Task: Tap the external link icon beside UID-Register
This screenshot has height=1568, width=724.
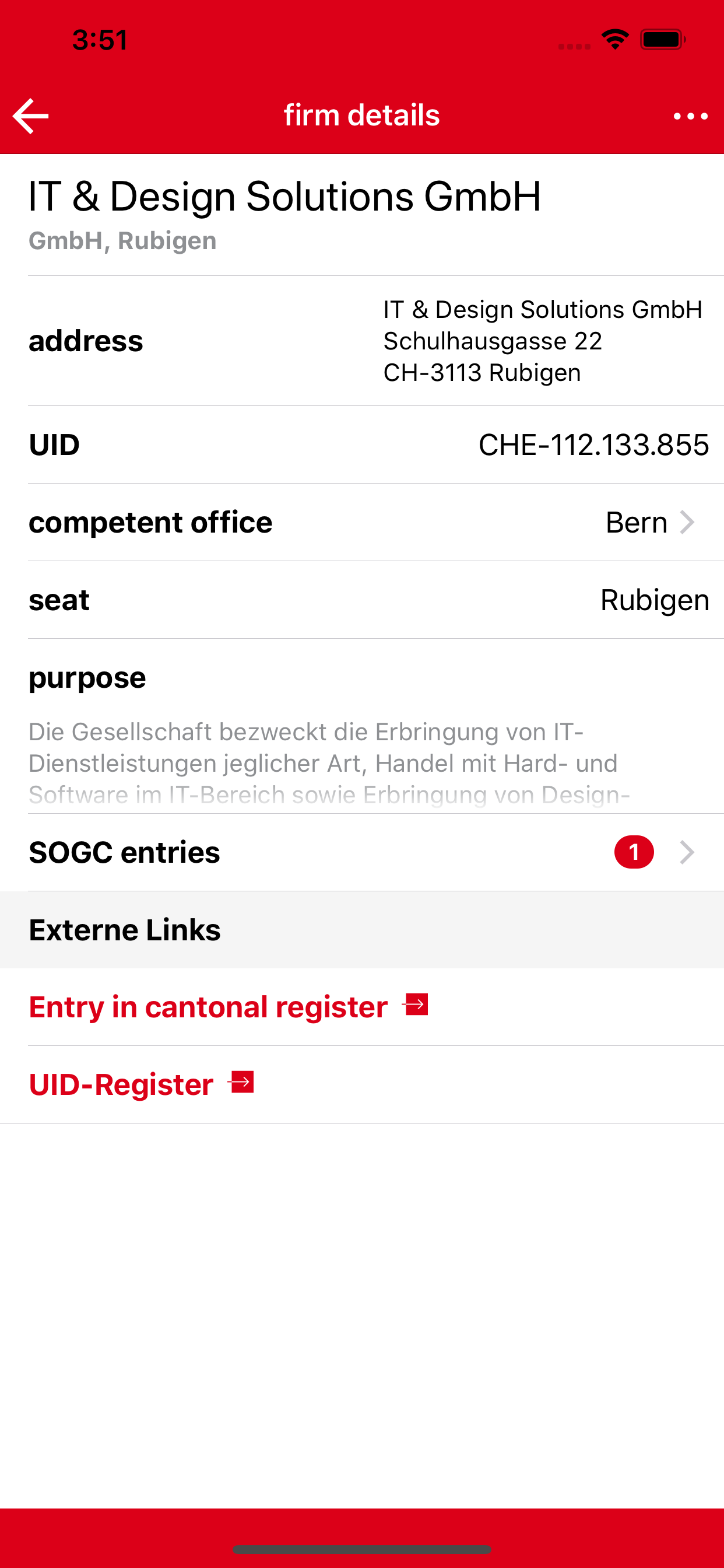Action: [x=241, y=1082]
